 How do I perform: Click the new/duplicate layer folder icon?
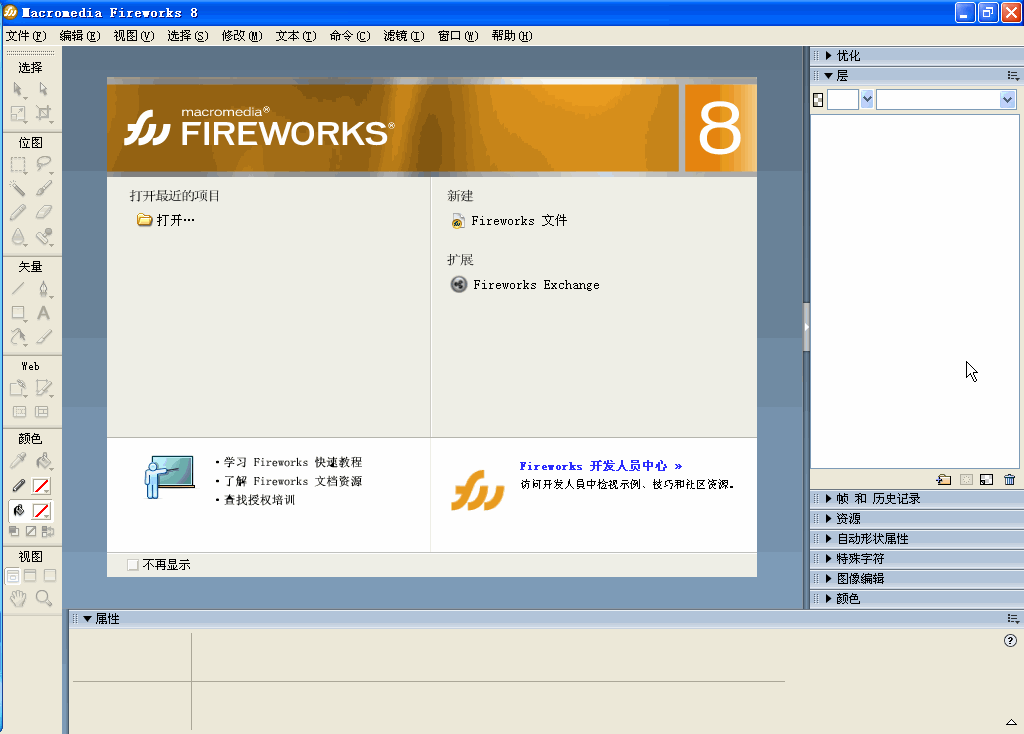944,480
